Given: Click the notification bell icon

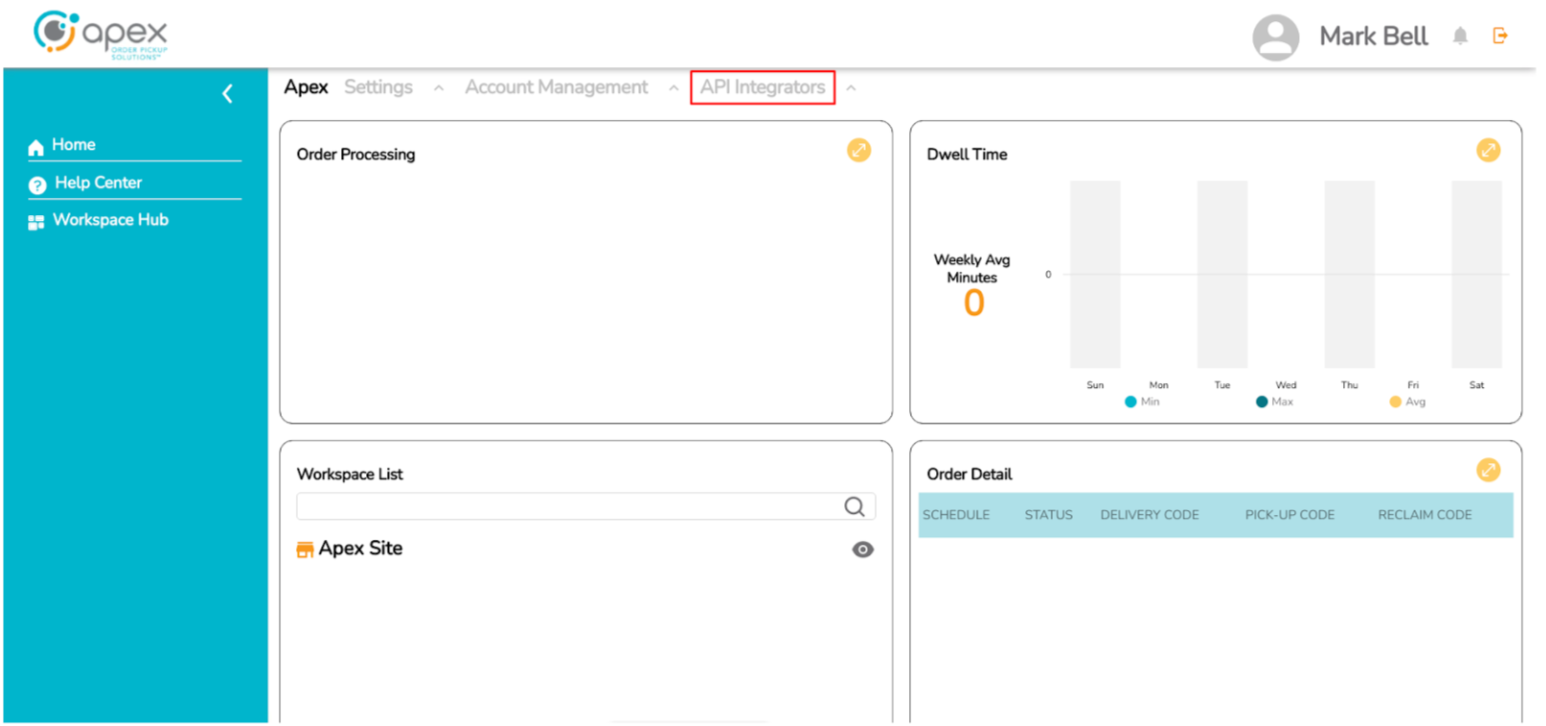Looking at the screenshot, I should [1460, 37].
